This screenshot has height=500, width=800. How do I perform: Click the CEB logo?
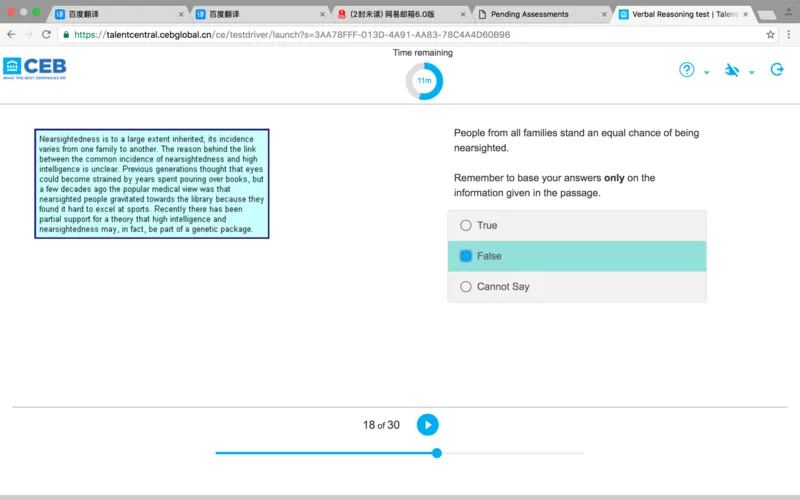[34, 69]
